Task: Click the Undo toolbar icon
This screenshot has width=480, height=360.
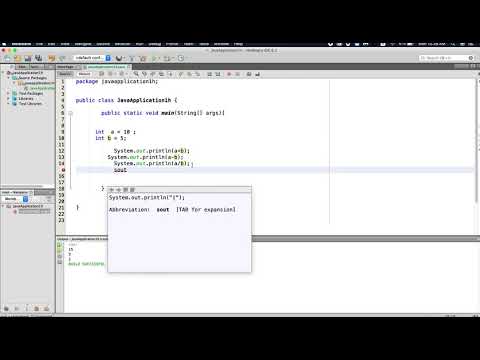Action: click(x=51, y=58)
